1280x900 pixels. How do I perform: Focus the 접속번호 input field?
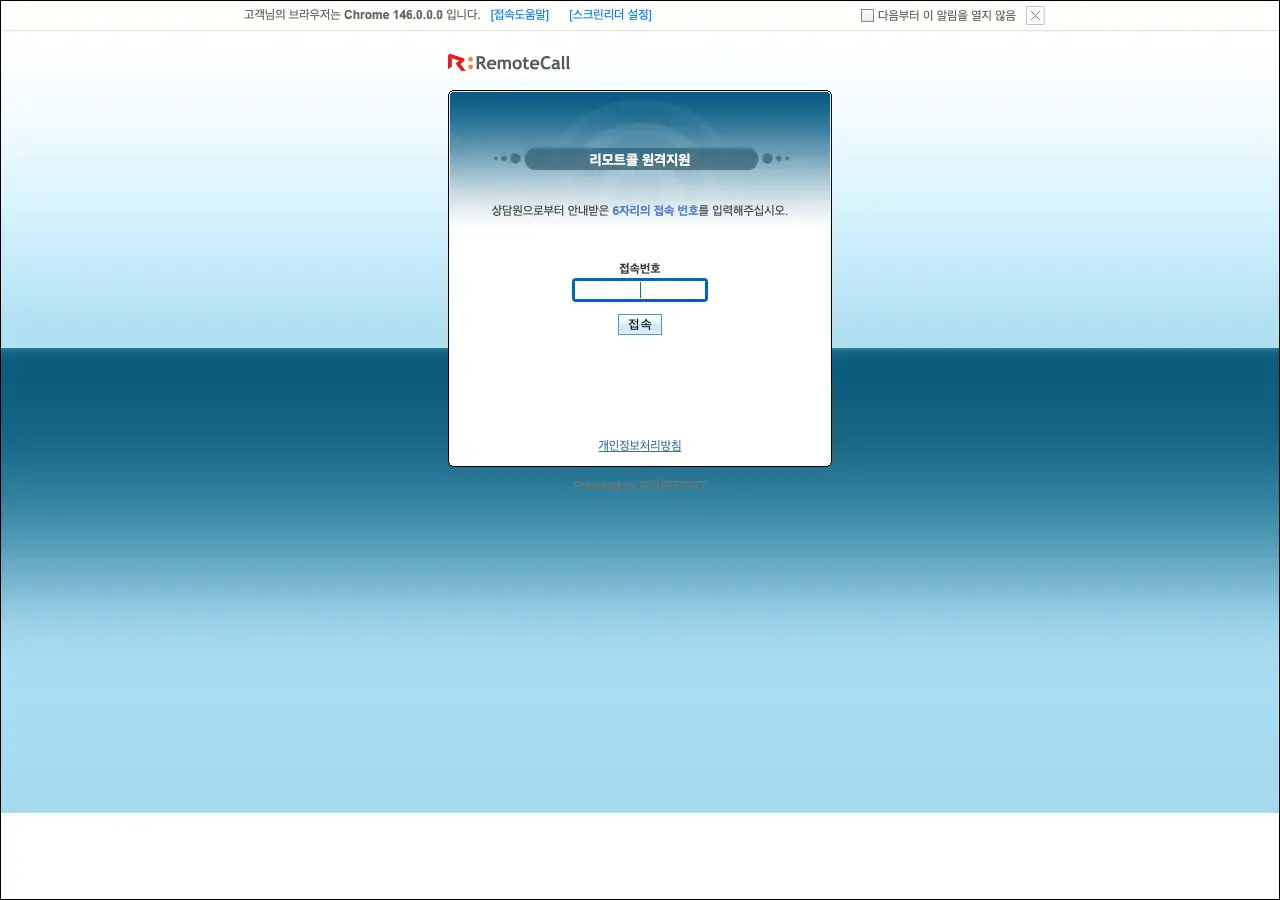640,290
